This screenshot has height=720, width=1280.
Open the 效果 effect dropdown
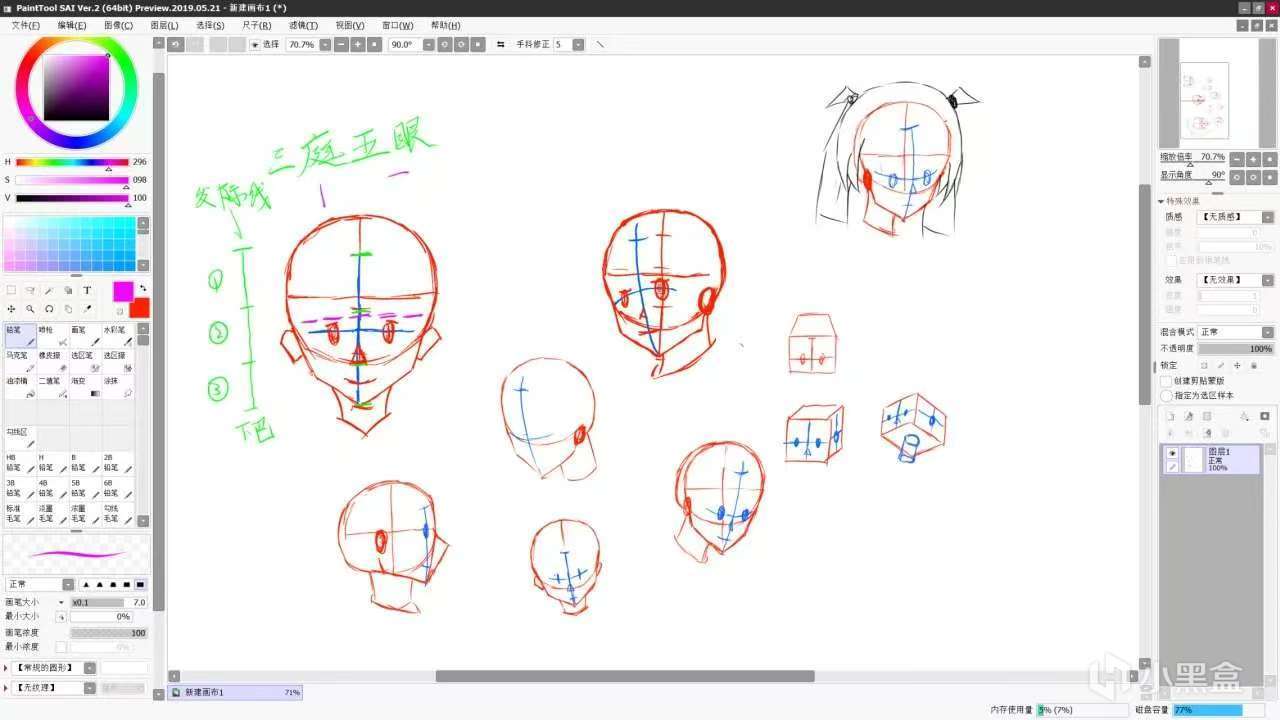coord(1268,280)
